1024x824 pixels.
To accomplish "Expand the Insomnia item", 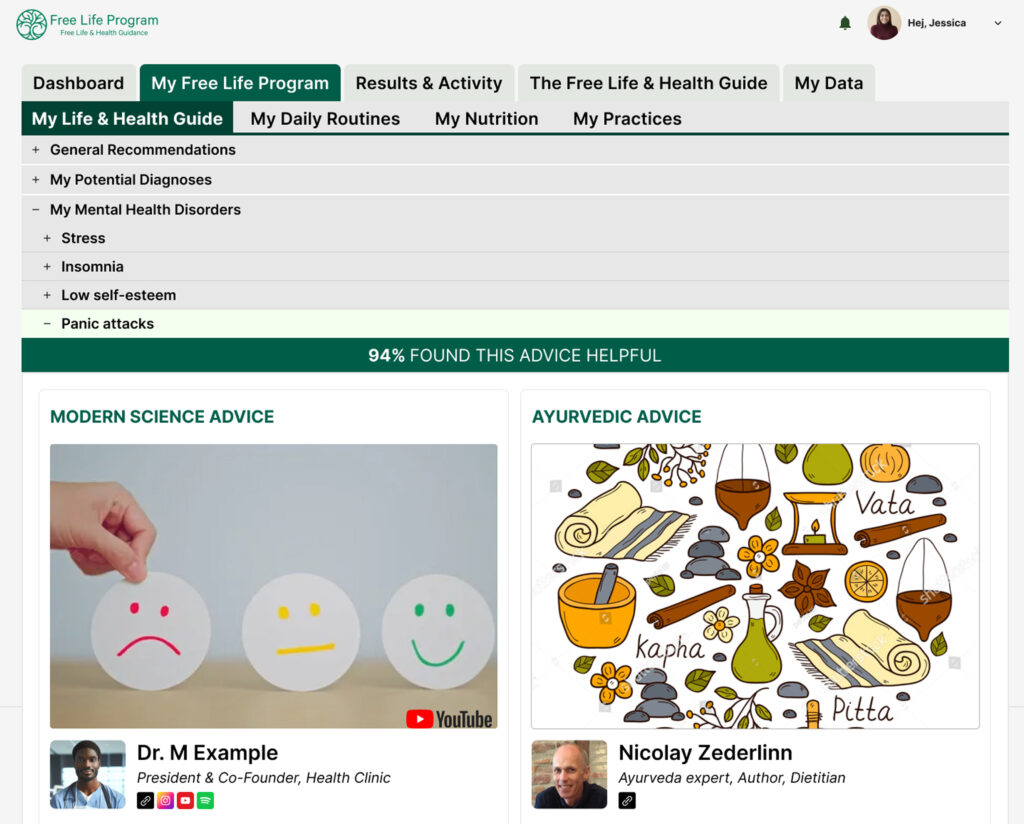I will pyautogui.click(x=515, y=266).
